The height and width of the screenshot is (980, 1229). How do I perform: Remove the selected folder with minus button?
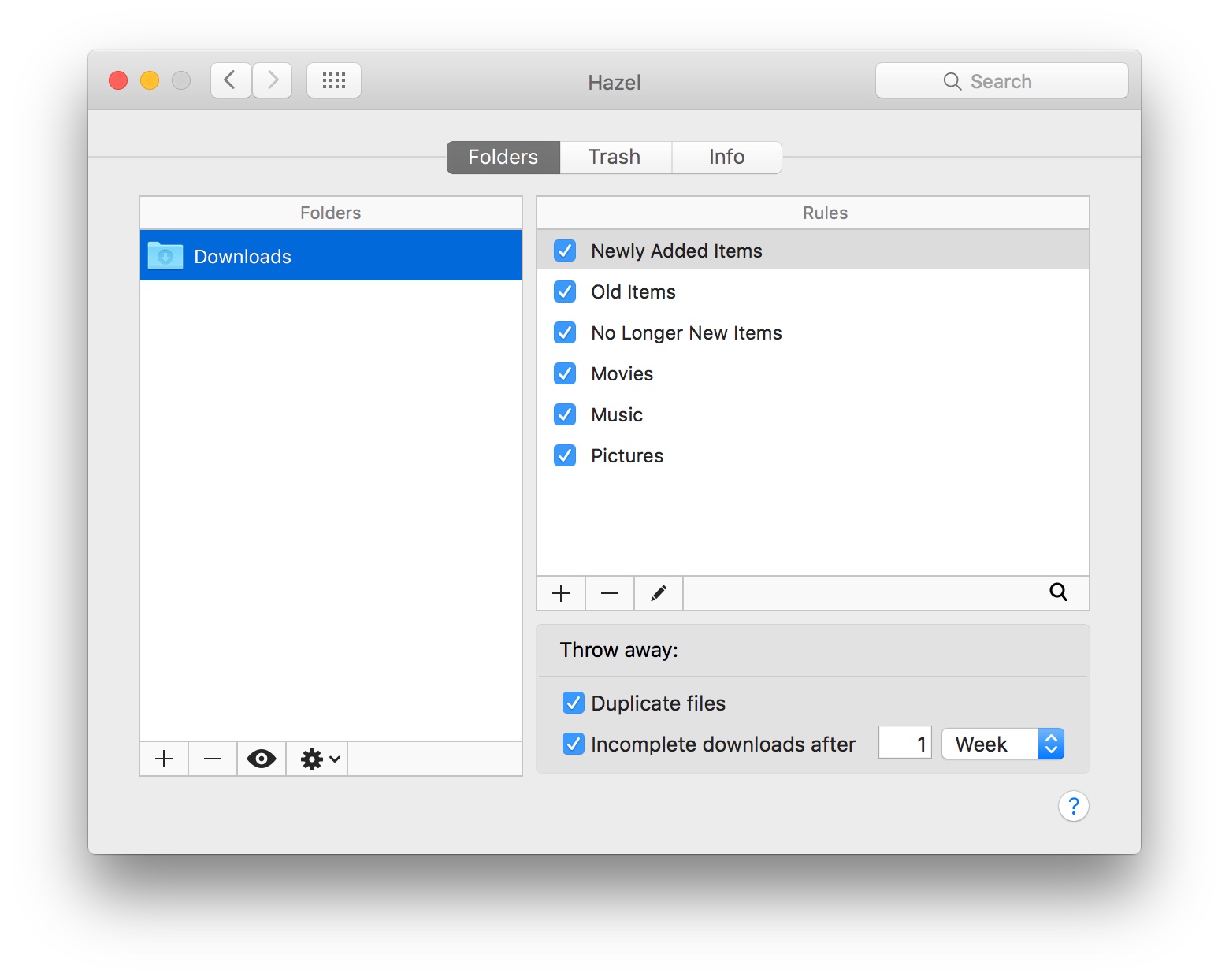(213, 759)
